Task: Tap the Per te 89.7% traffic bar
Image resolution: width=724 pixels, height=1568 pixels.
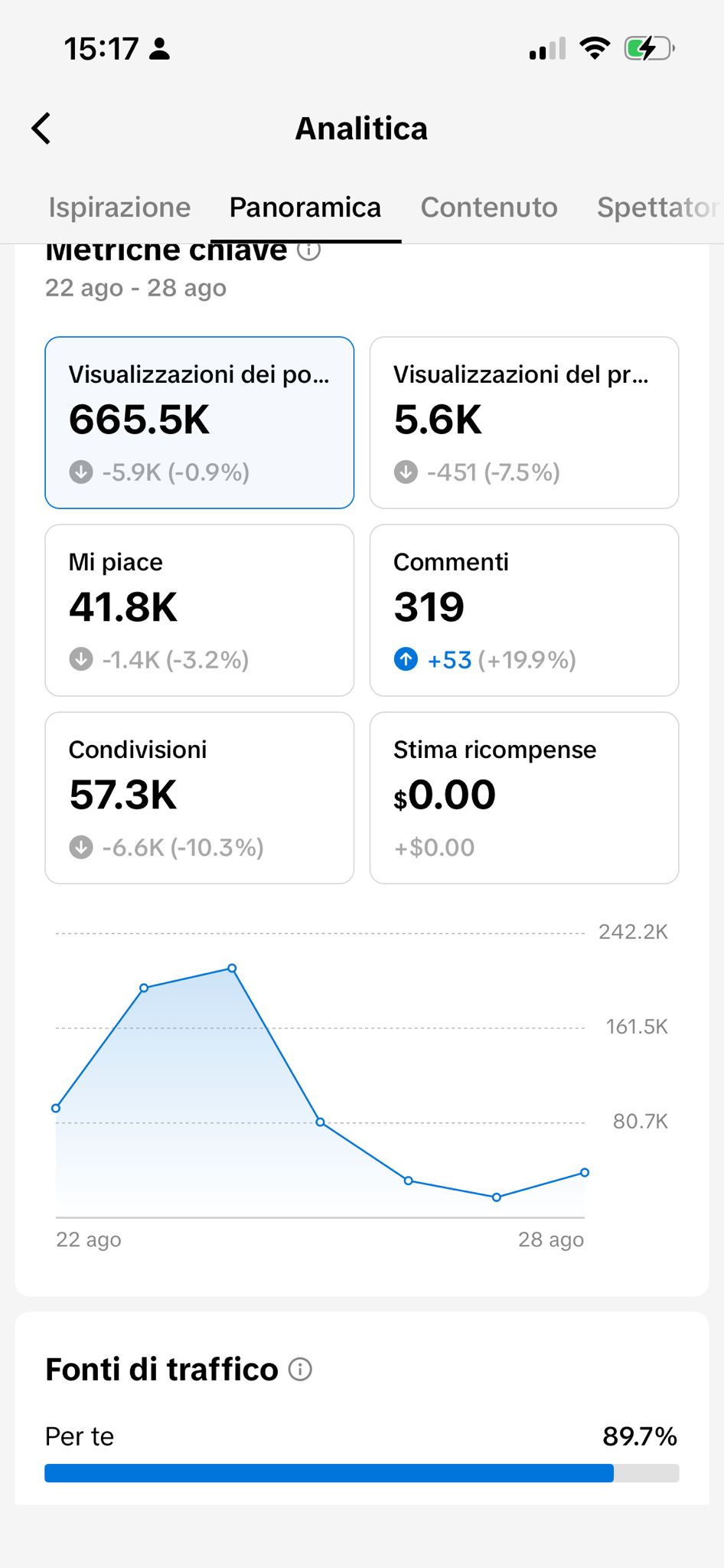Action: [362, 1473]
